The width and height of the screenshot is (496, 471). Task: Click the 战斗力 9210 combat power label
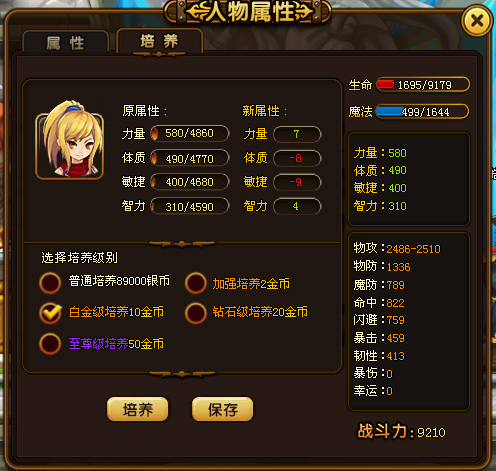(x=401, y=431)
